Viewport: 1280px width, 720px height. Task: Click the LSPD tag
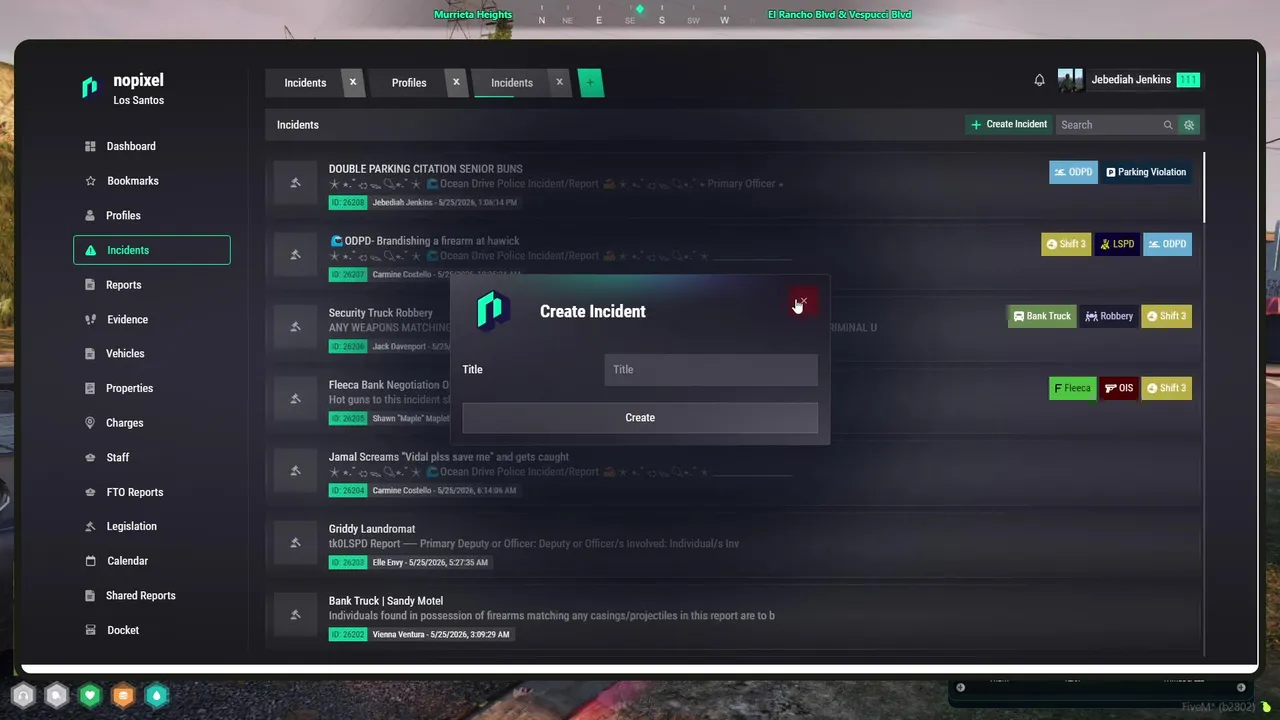tap(1117, 244)
